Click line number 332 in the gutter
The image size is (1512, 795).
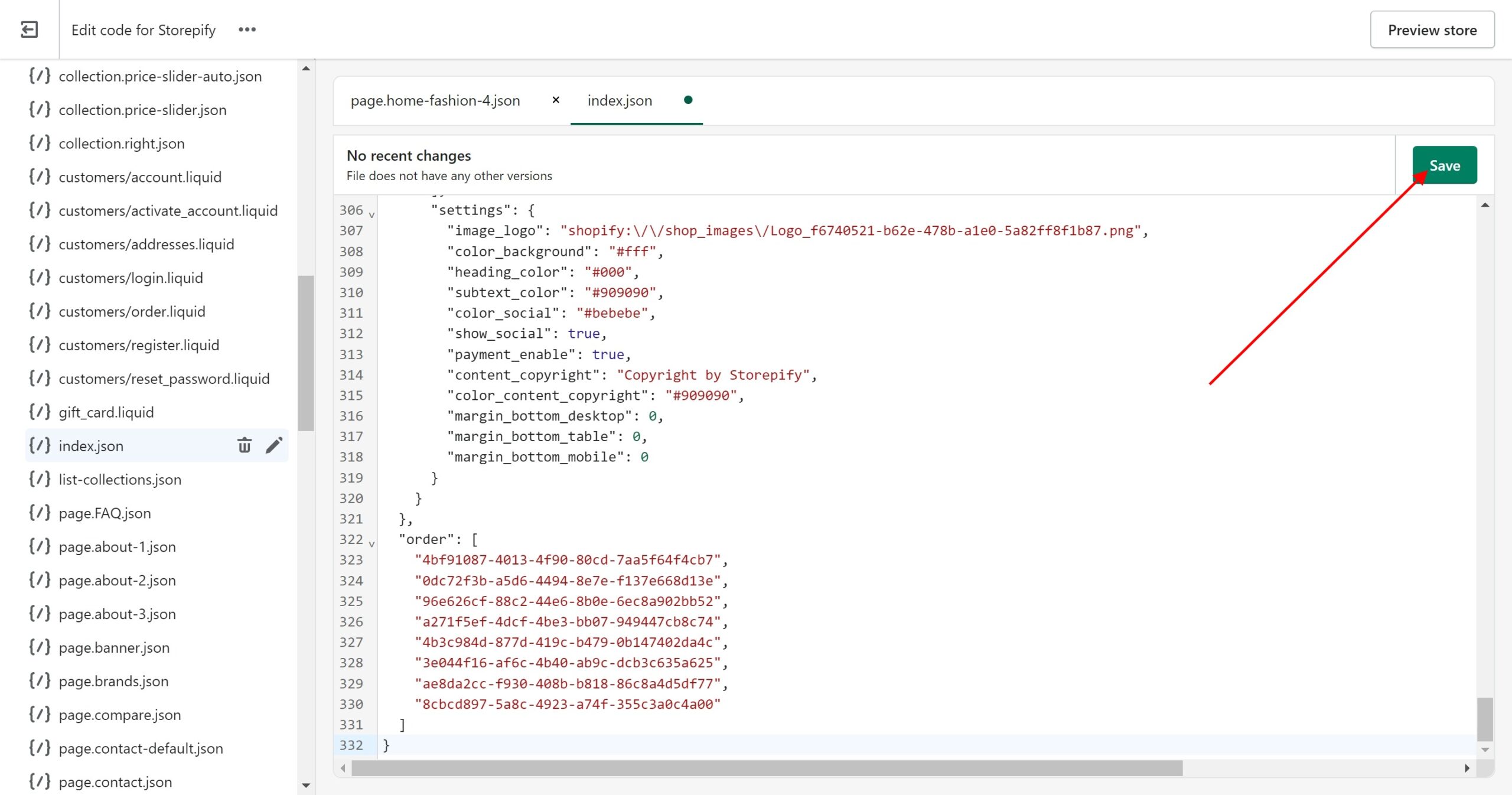351,745
